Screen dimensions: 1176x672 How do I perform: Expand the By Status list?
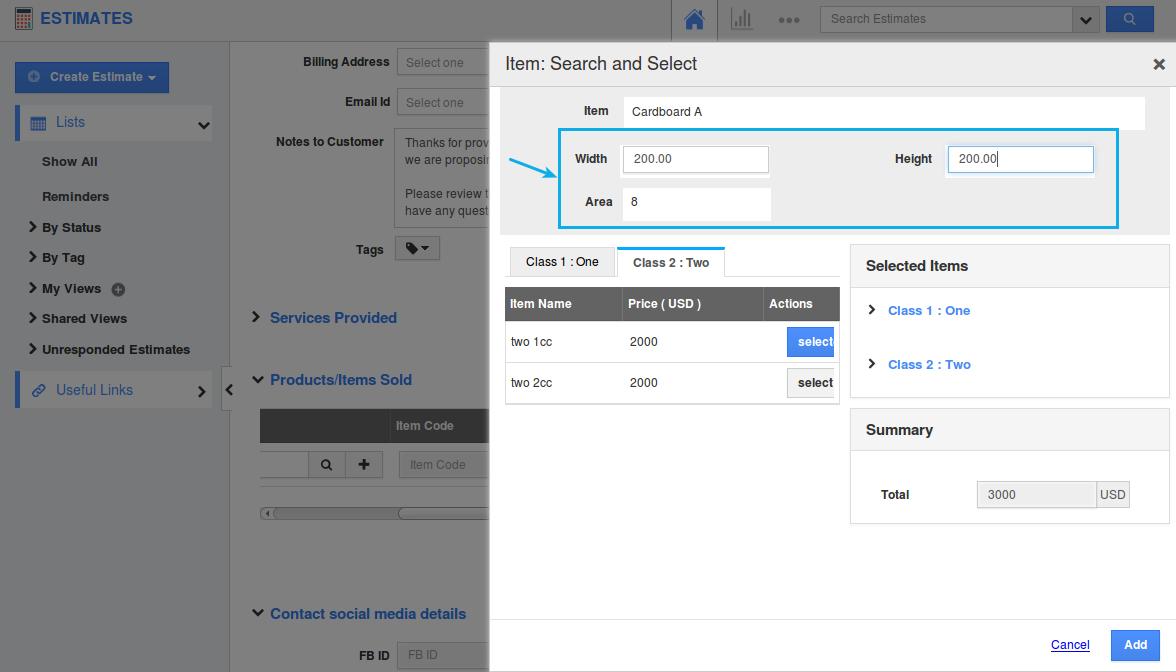tap(34, 228)
